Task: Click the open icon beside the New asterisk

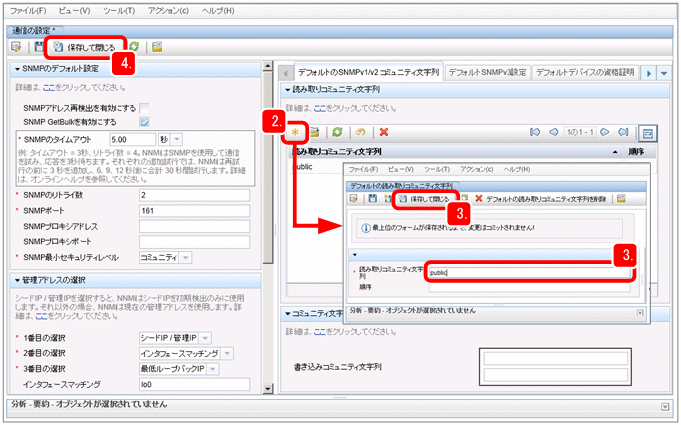Action: click(315, 132)
